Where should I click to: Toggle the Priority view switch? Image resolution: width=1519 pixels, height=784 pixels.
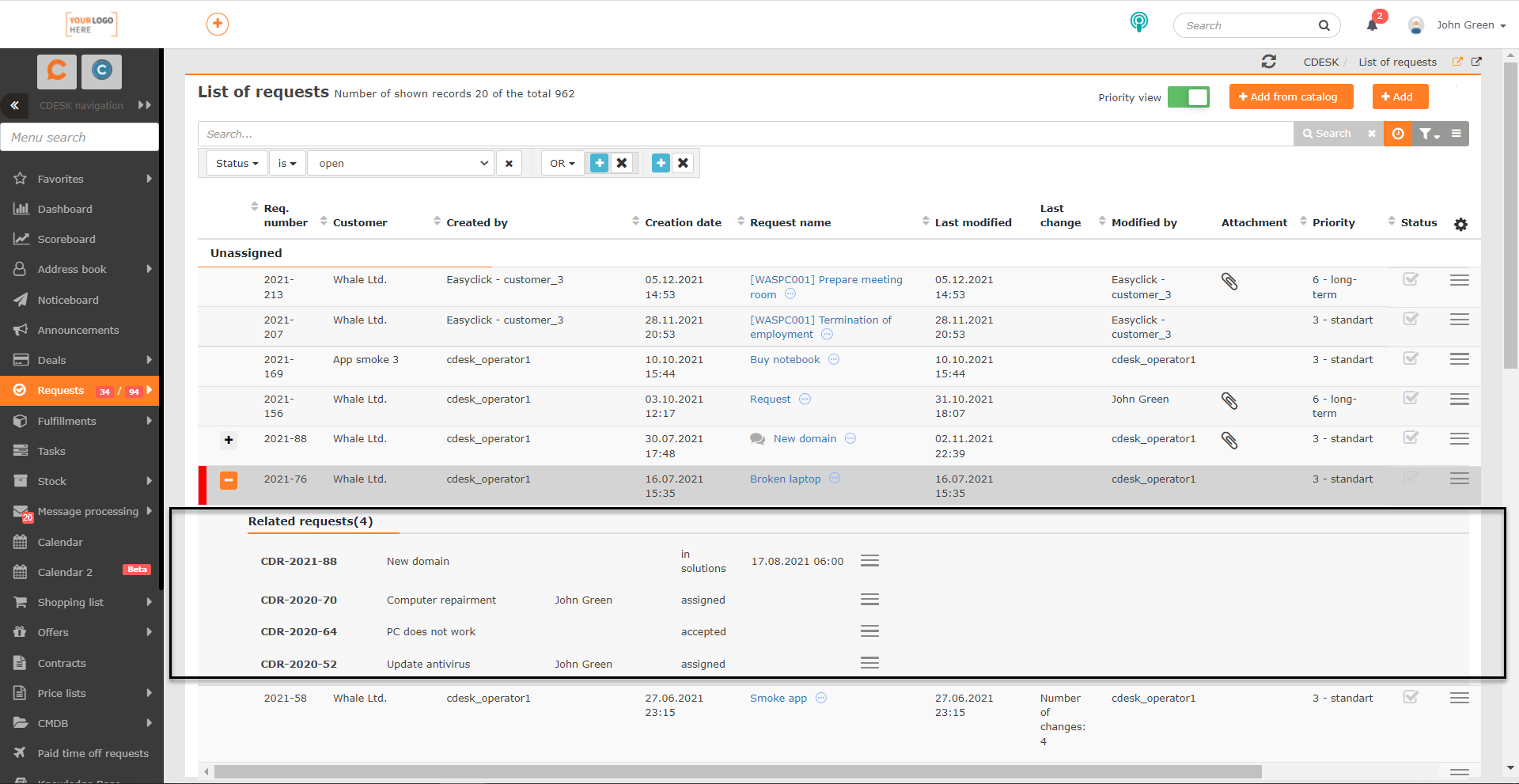[1188, 97]
